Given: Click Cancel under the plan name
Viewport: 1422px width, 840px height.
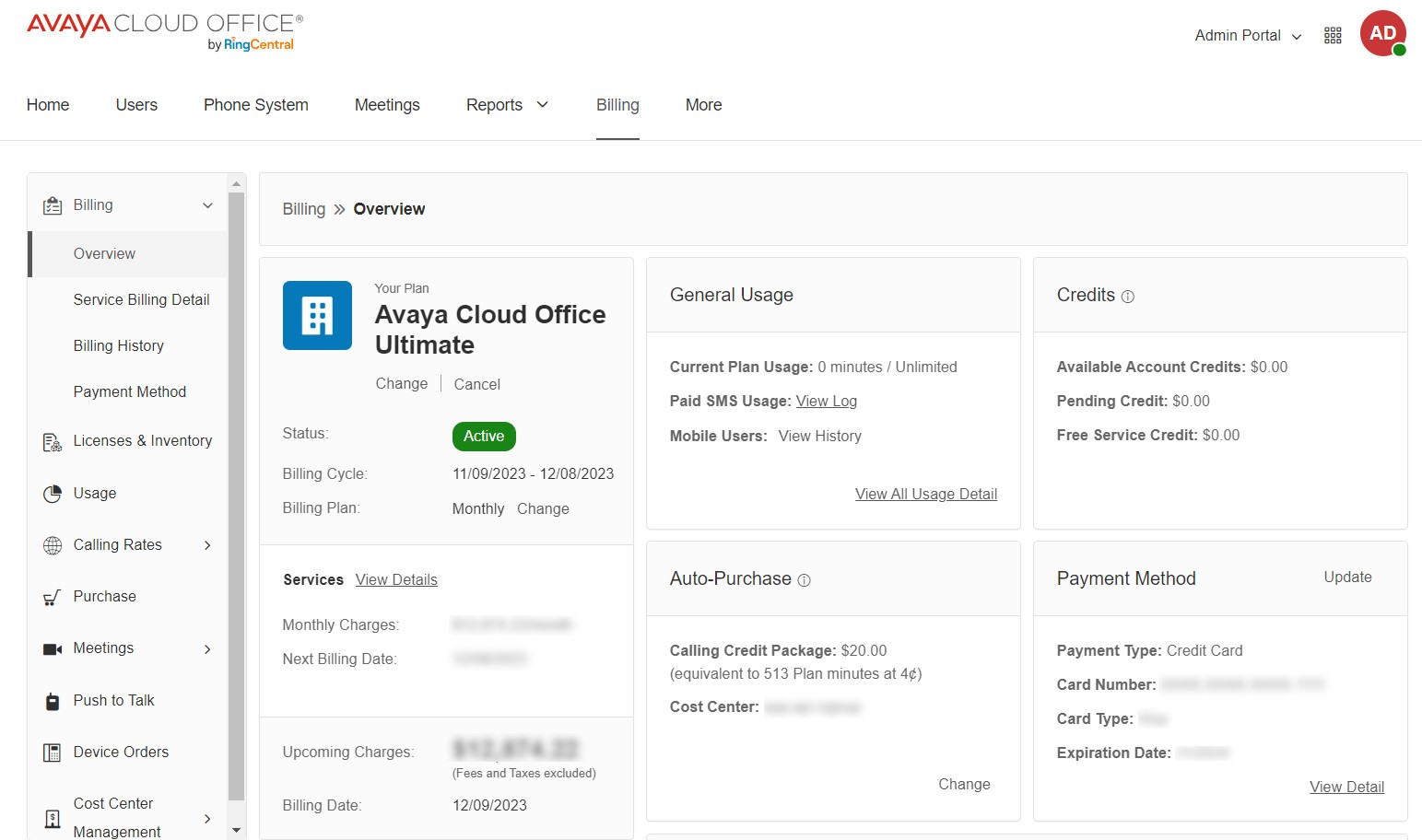Looking at the screenshot, I should [x=477, y=384].
